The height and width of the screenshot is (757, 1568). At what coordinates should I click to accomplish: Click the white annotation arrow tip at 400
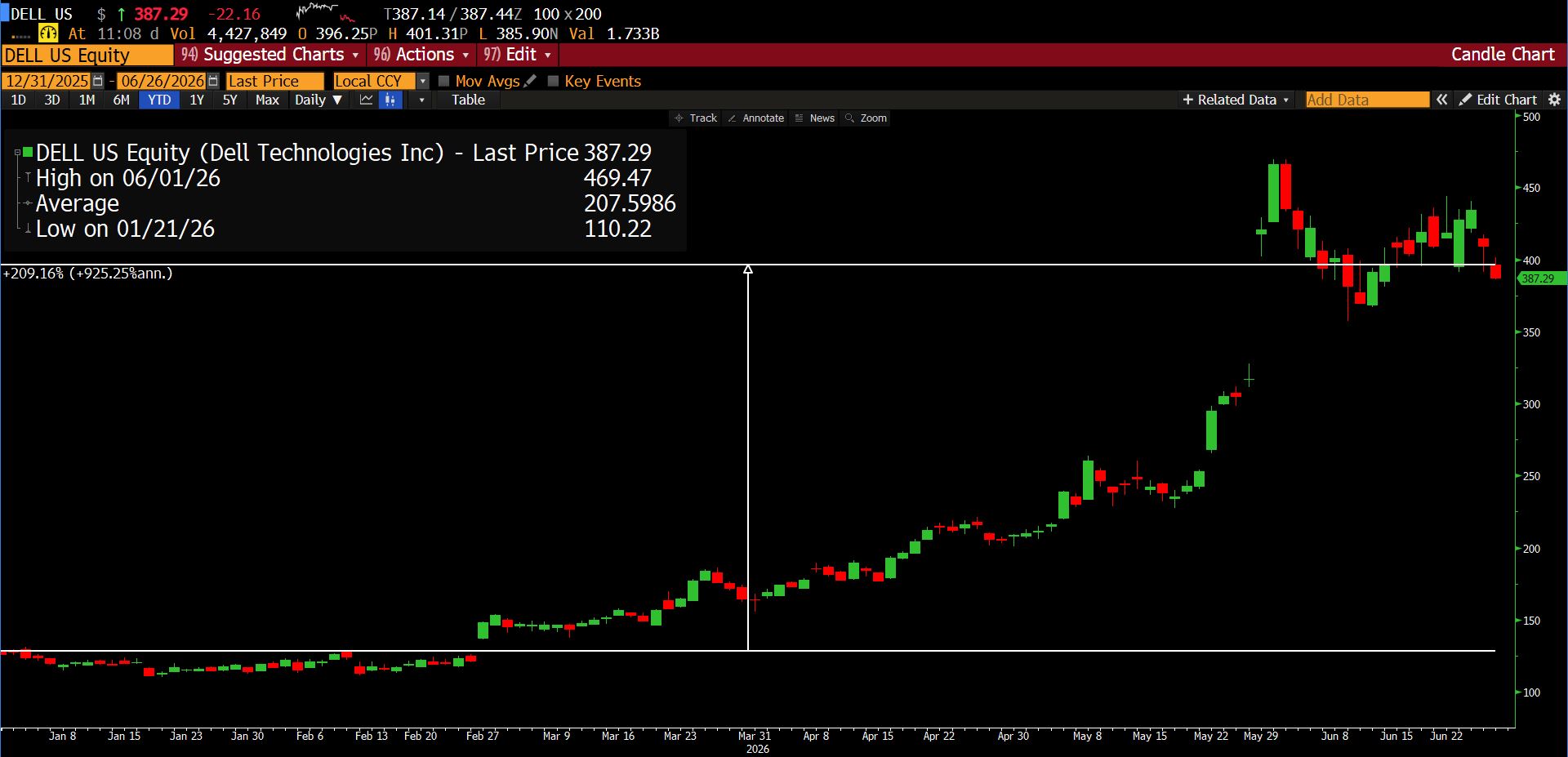pyautogui.click(x=748, y=269)
